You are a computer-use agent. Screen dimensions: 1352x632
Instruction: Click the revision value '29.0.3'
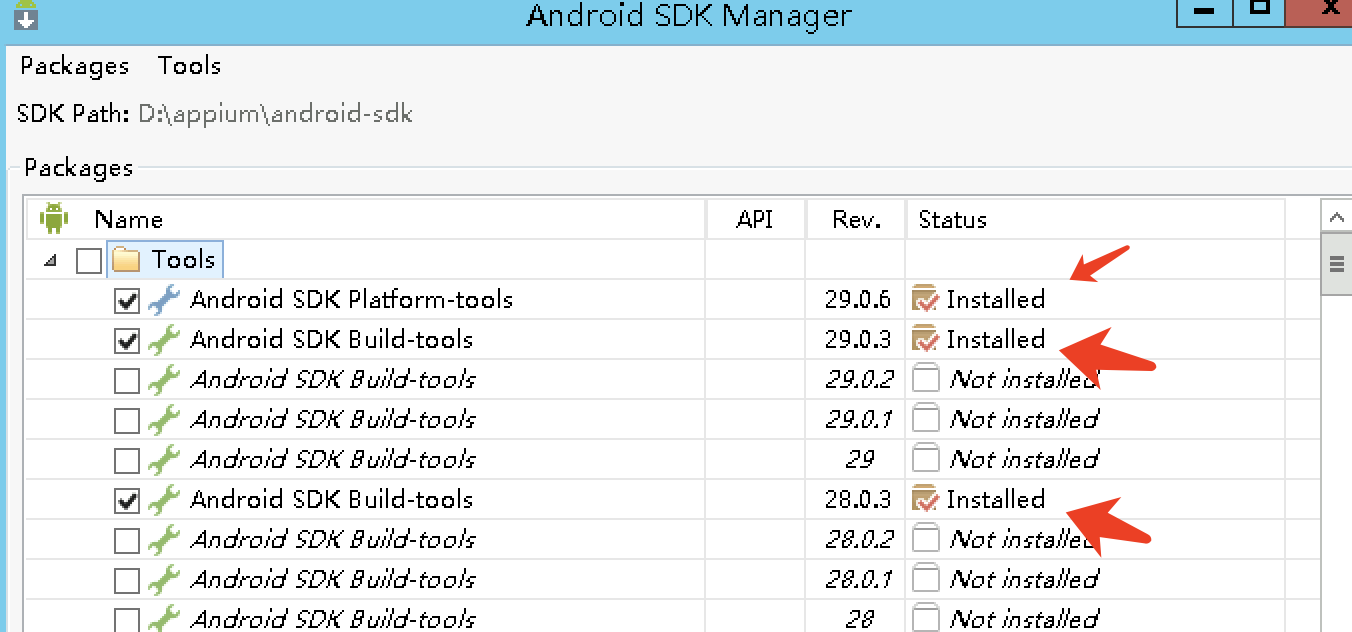(858, 339)
